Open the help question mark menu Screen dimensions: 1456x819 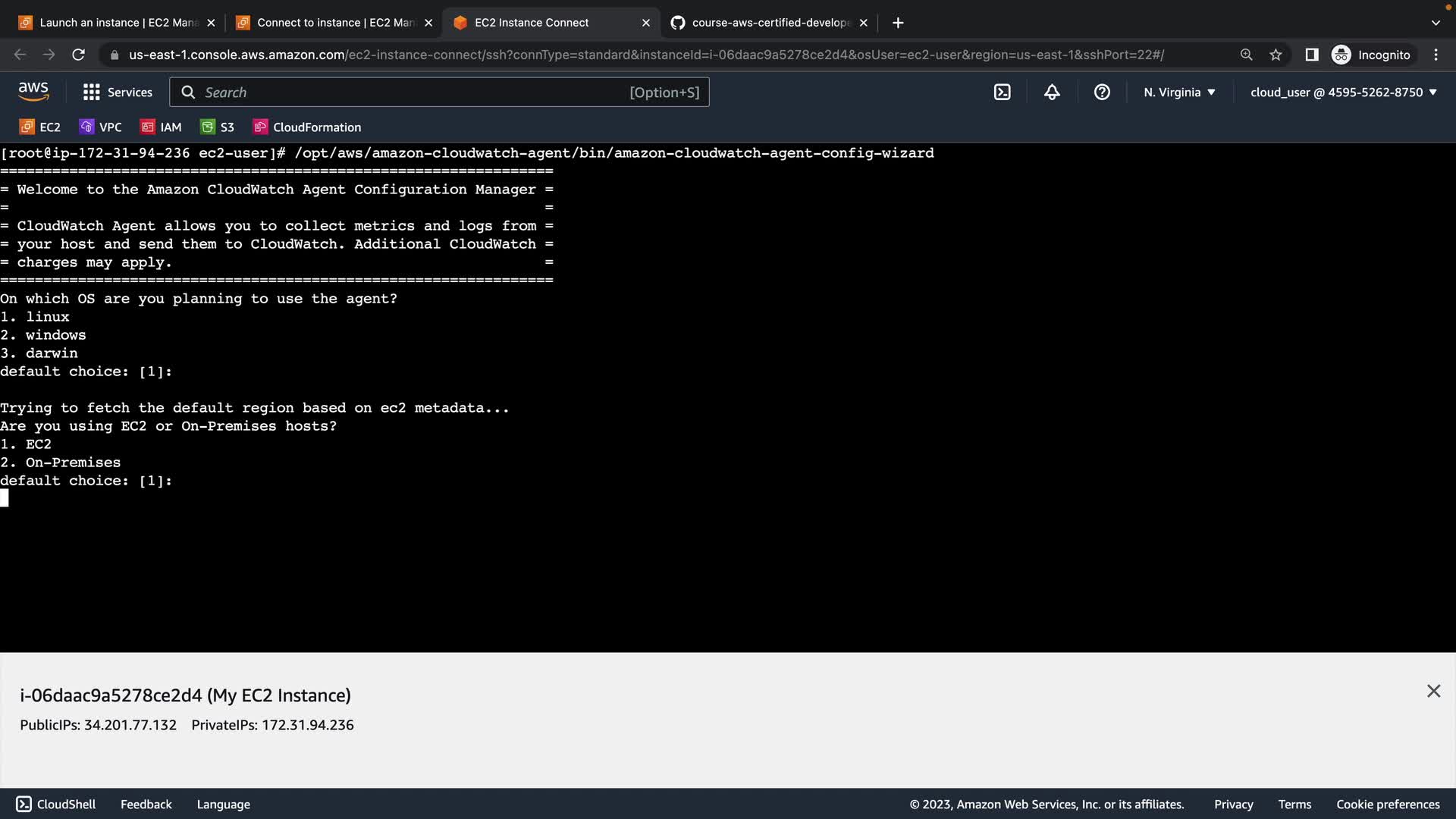[x=1102, y=93]
